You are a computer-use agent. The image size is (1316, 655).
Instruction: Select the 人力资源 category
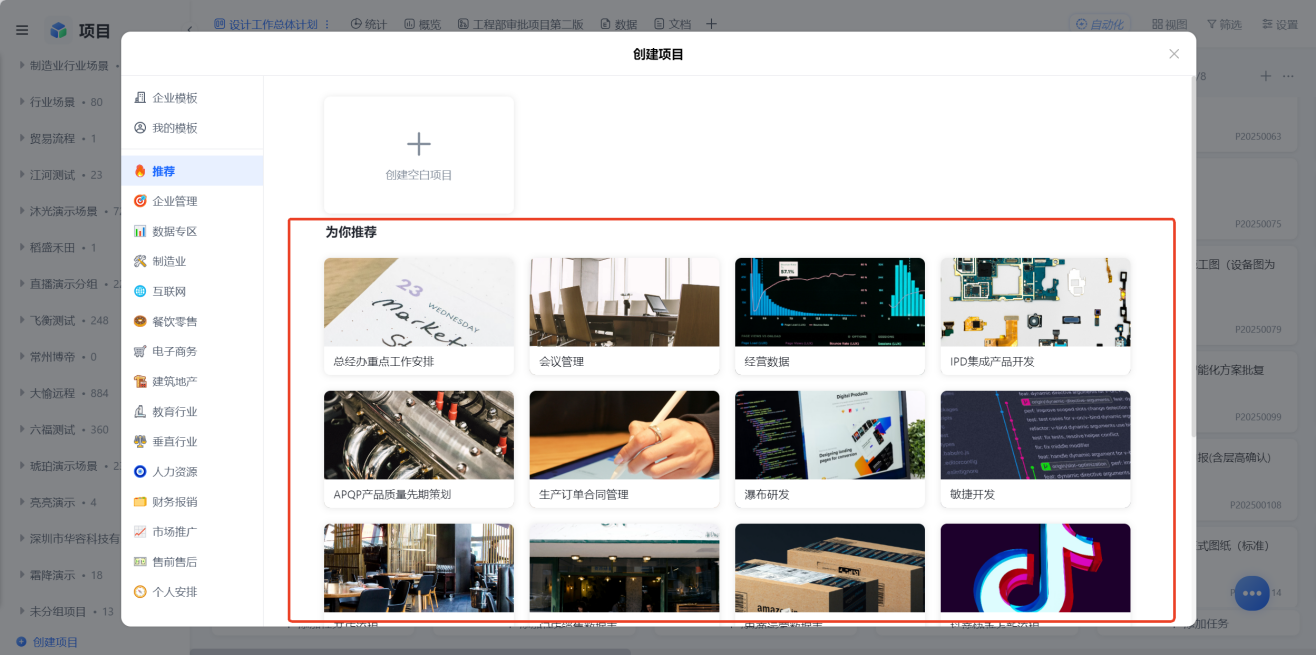(x=192, y=471)
